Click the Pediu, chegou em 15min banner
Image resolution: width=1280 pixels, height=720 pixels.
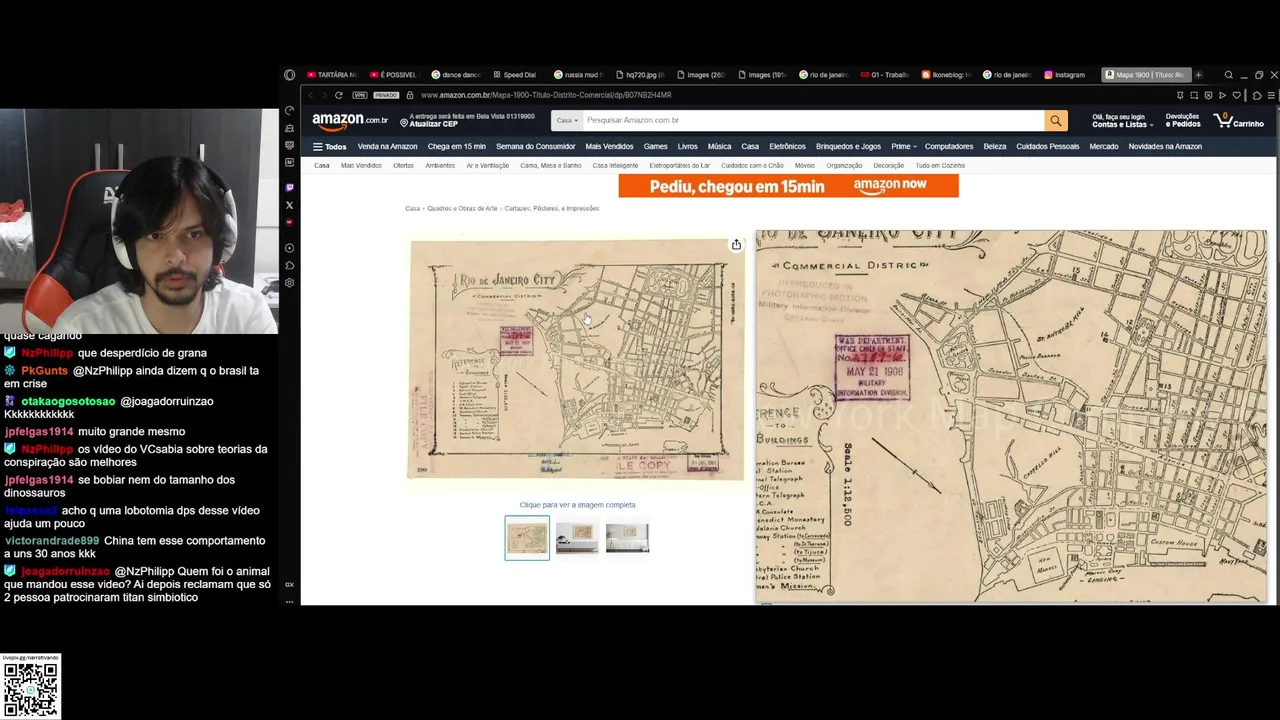click(788, 185)
